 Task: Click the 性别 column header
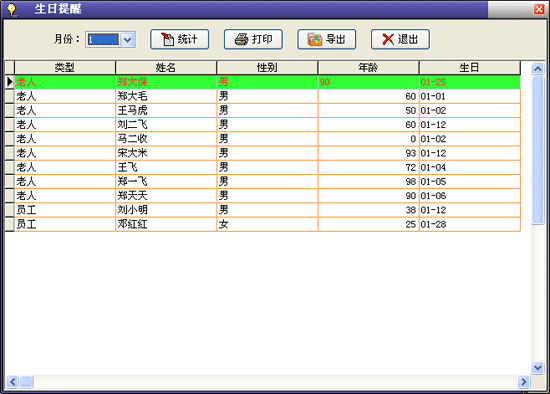click(x=267, y=67)
